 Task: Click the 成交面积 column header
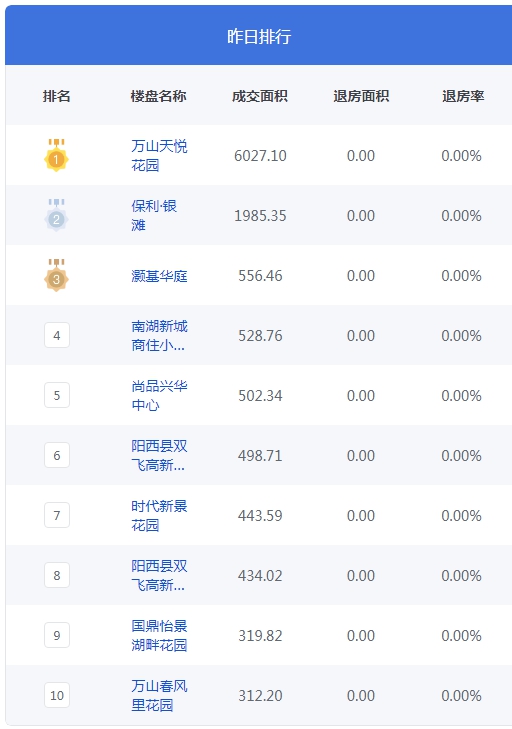(x=260, y=96)
